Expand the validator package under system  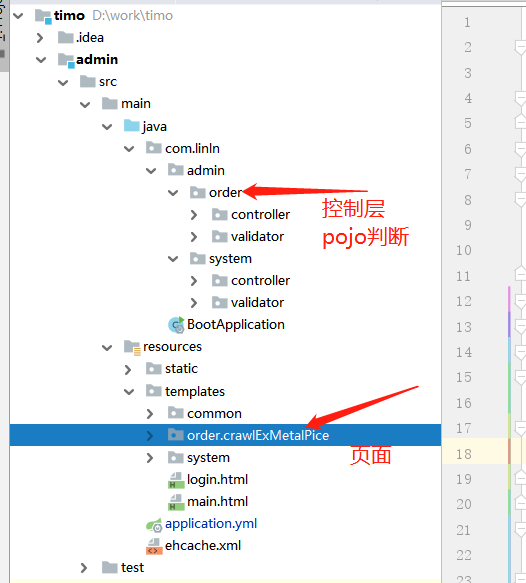(x=194, y=303)
